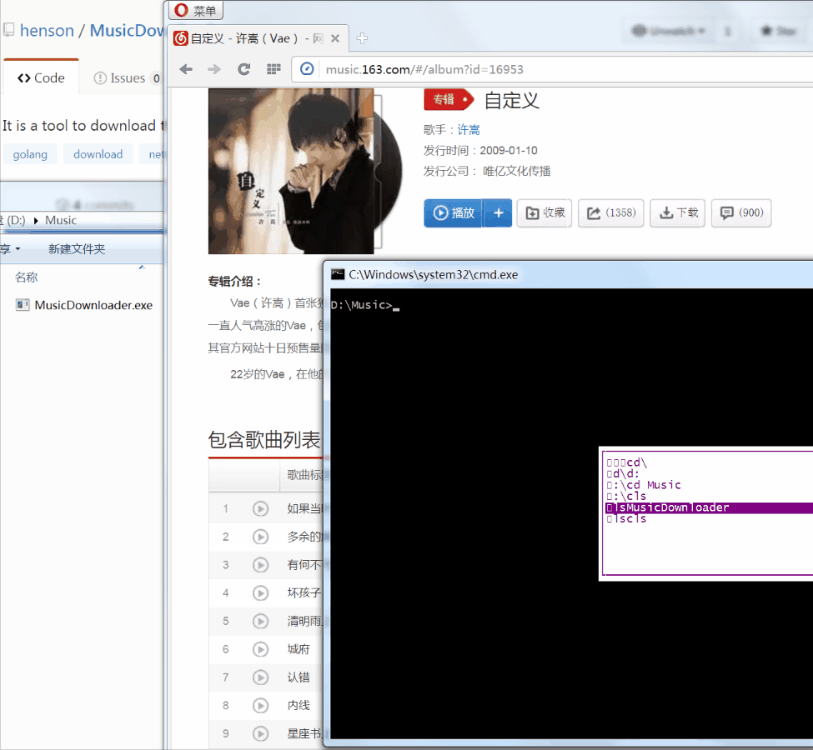This screenshot has width=813, height=750.
Task: Play track 8 内线 in song list
Action: (x=260, y=705)
